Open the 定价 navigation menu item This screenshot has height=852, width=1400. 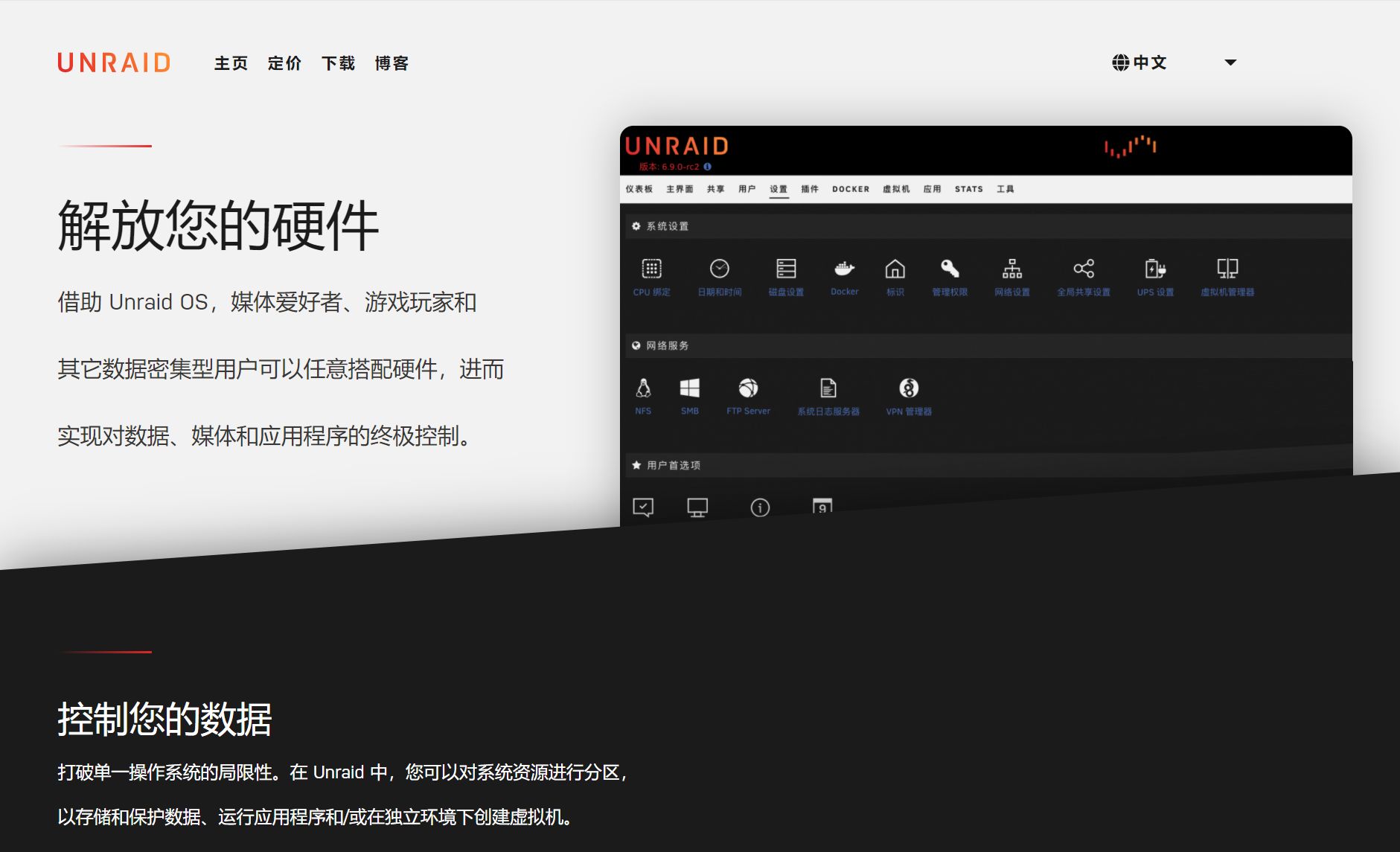(284, 63)
